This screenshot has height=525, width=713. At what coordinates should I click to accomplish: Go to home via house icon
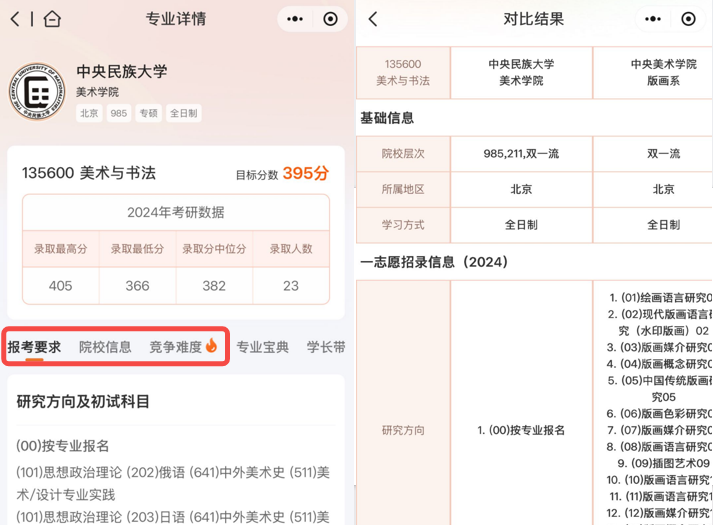[52, 19]
